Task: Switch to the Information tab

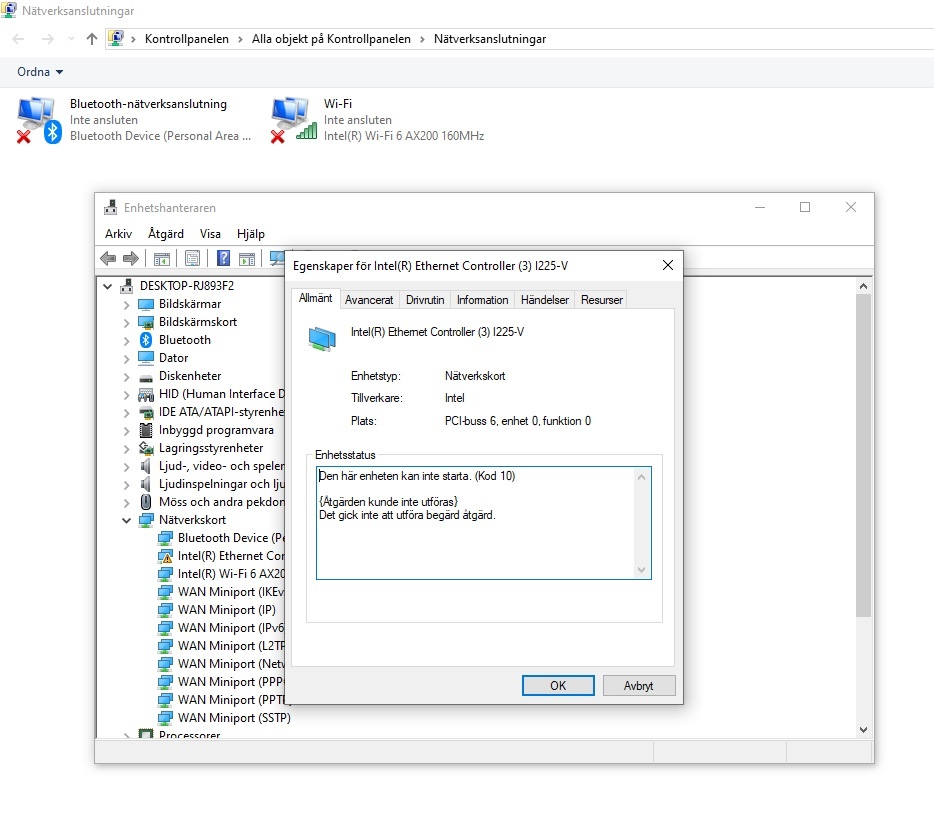Action: pos(482,300)
